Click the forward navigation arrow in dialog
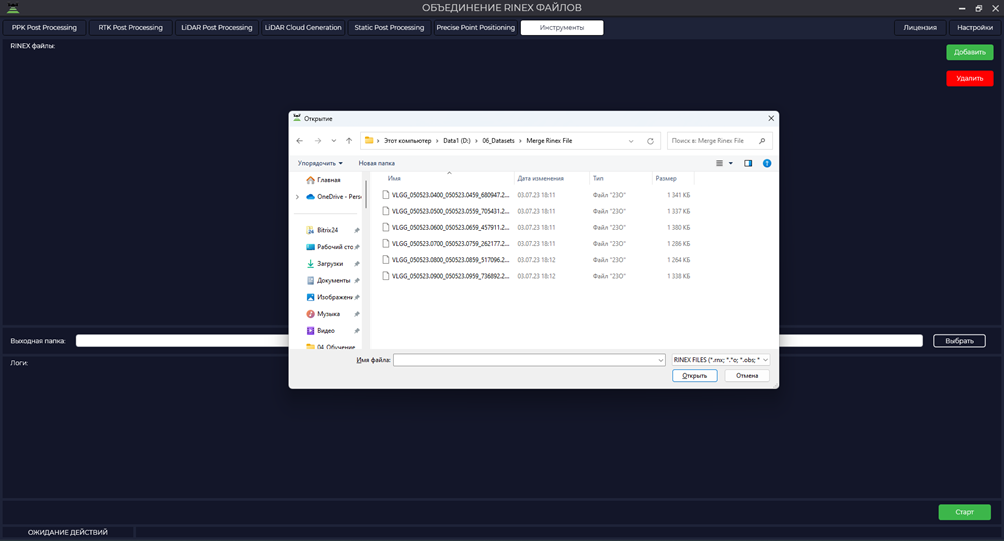Image resolution: width=1004 pixels, height=541 pixels. (x=318, y=141)
